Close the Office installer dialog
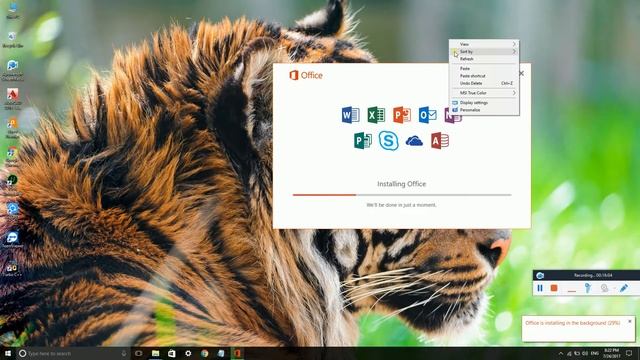Screen dimensions: 640x360 521,73
